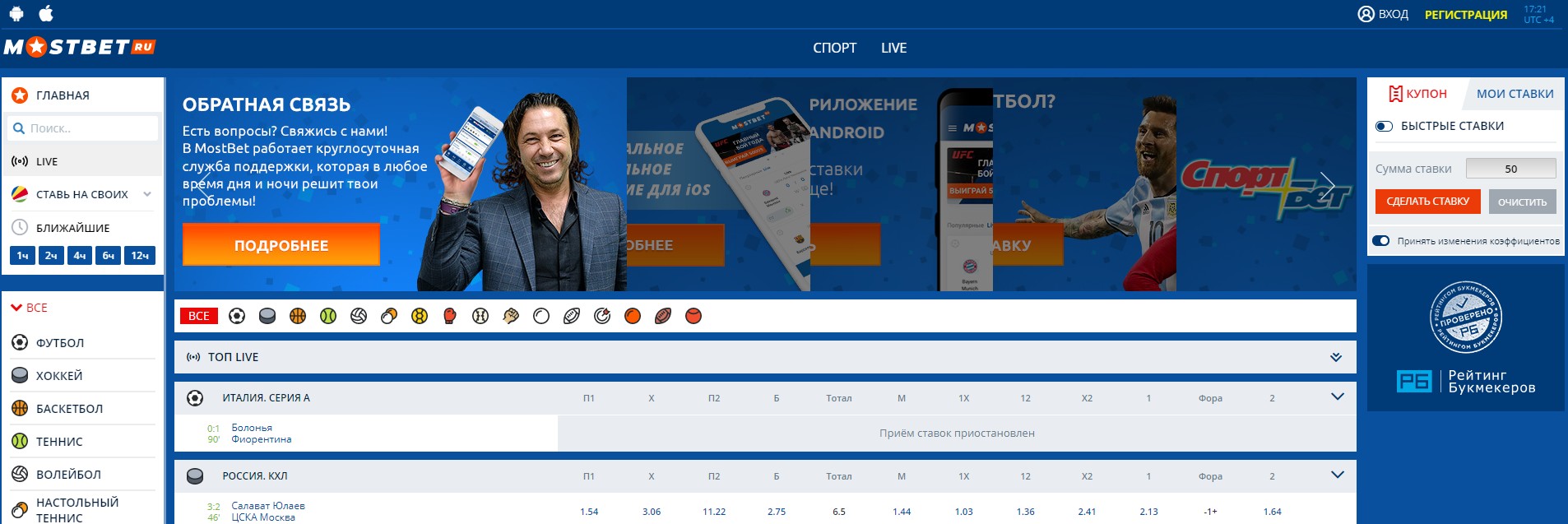Filter nearest events by 2ч

51,256
